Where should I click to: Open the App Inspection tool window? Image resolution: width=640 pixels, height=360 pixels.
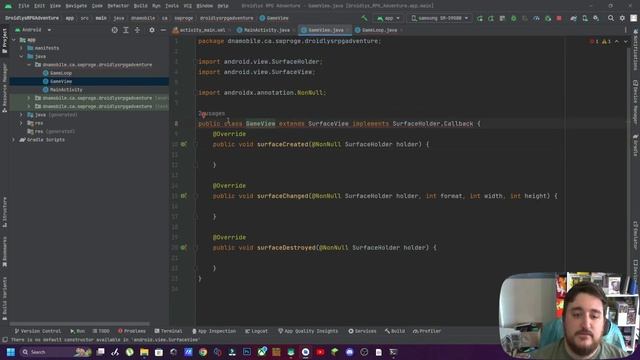point(213,331)
